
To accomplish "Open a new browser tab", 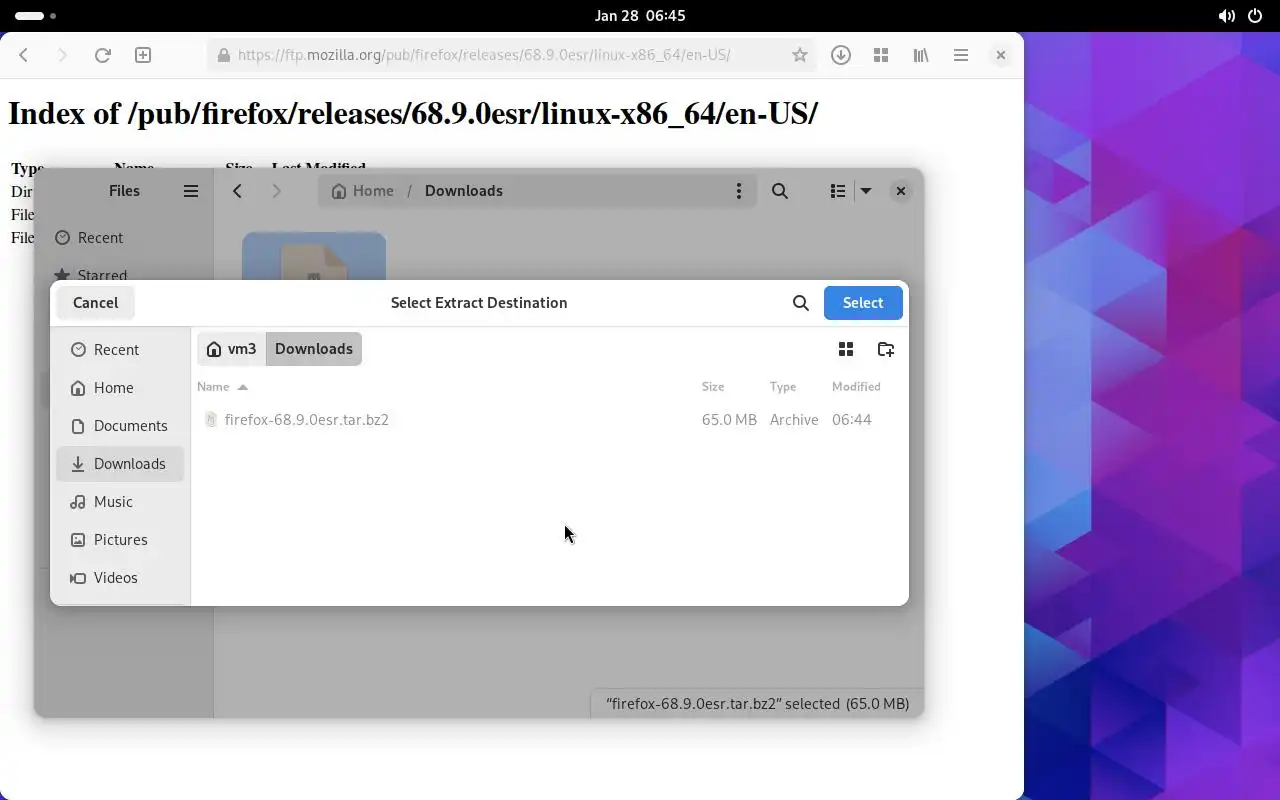I will (143, 55).
